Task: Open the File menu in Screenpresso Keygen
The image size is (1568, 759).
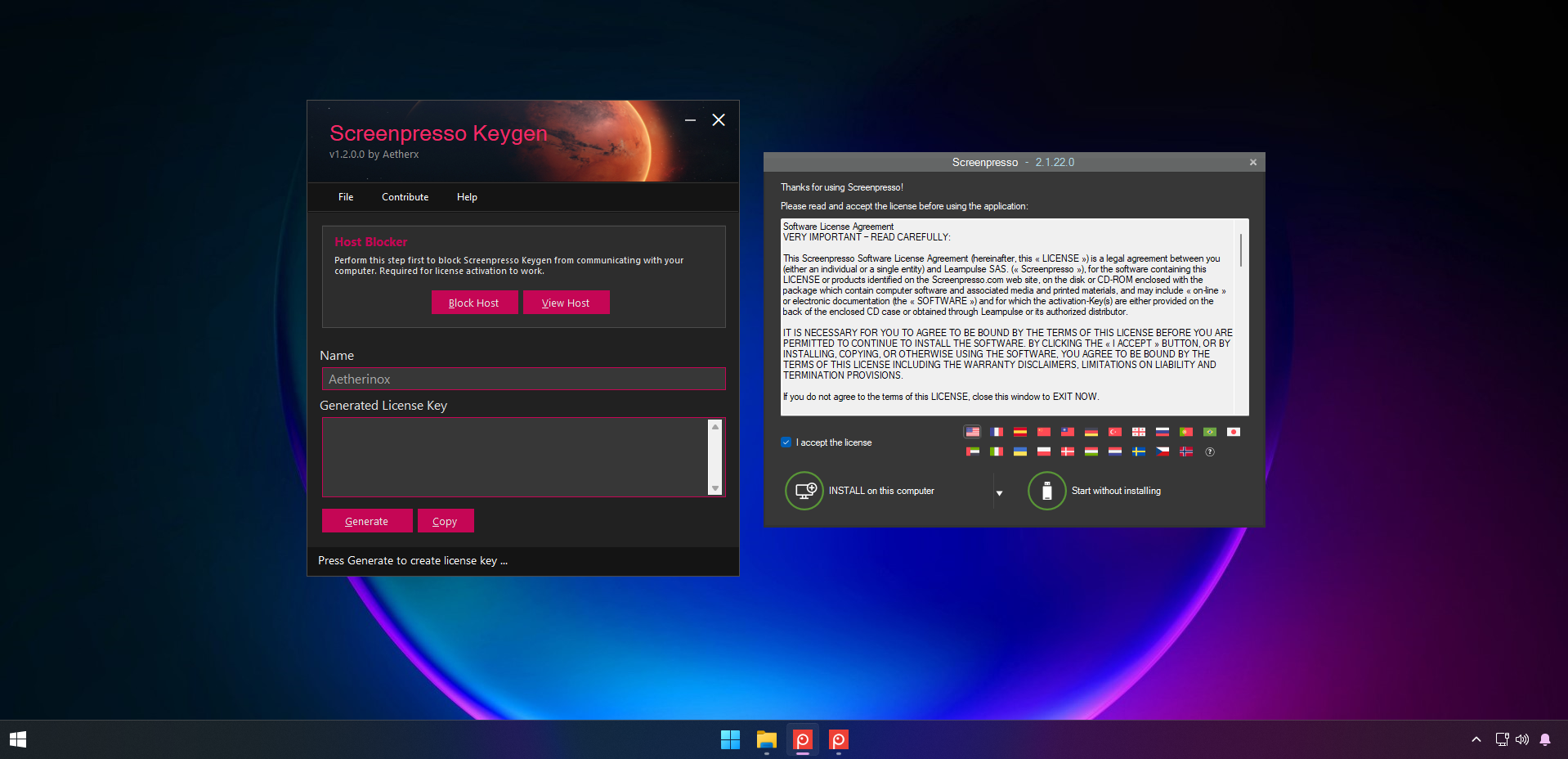Action: pos(346,197)
